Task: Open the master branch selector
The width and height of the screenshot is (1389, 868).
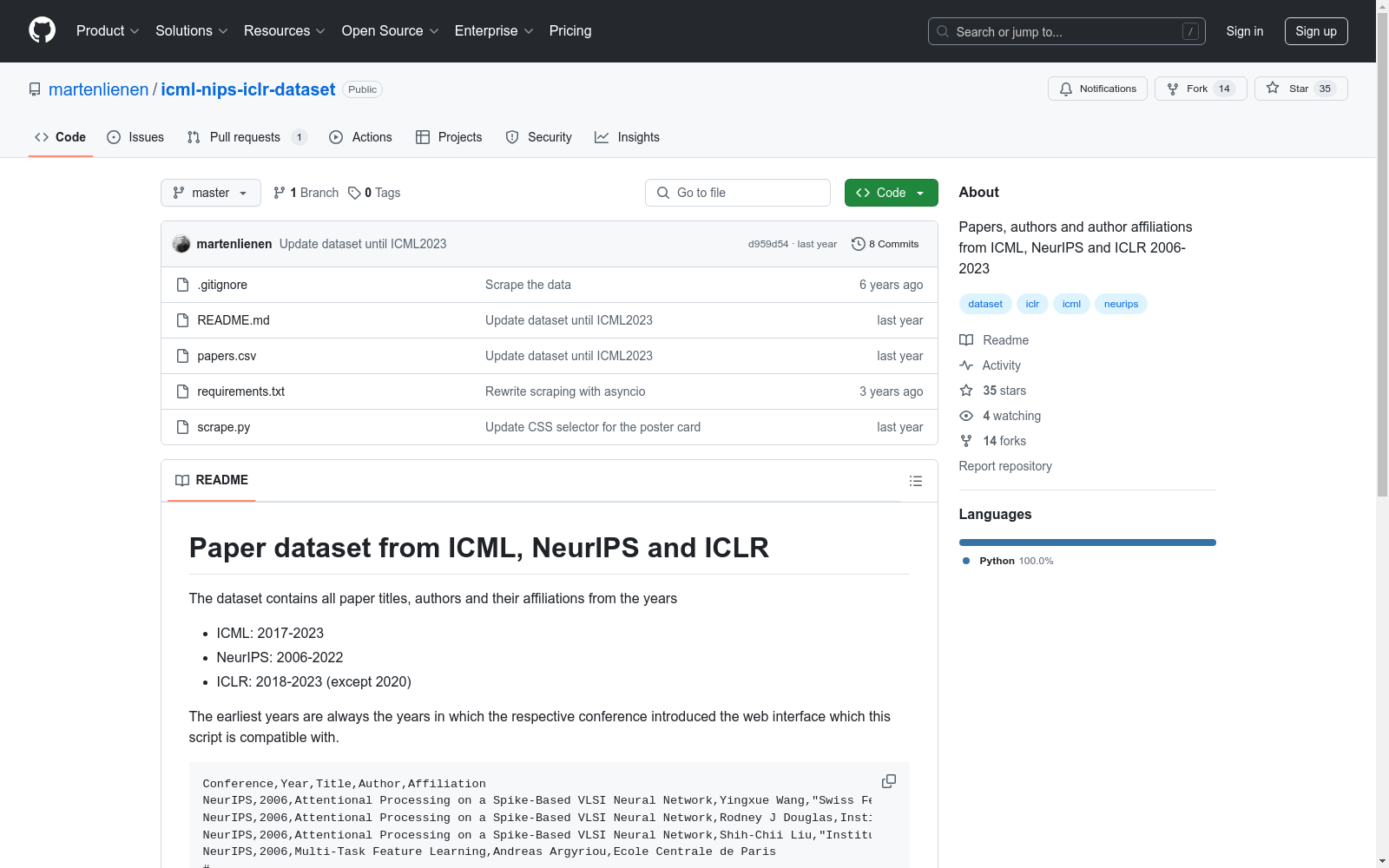Action: click(211, 193)
